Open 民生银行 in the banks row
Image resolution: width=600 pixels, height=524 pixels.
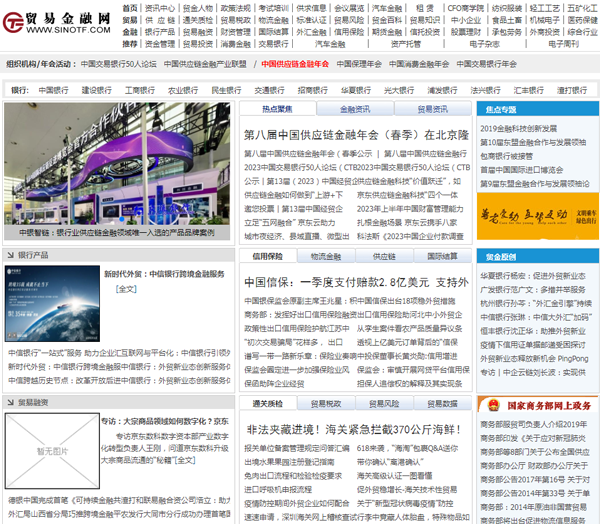pos(227,90)
